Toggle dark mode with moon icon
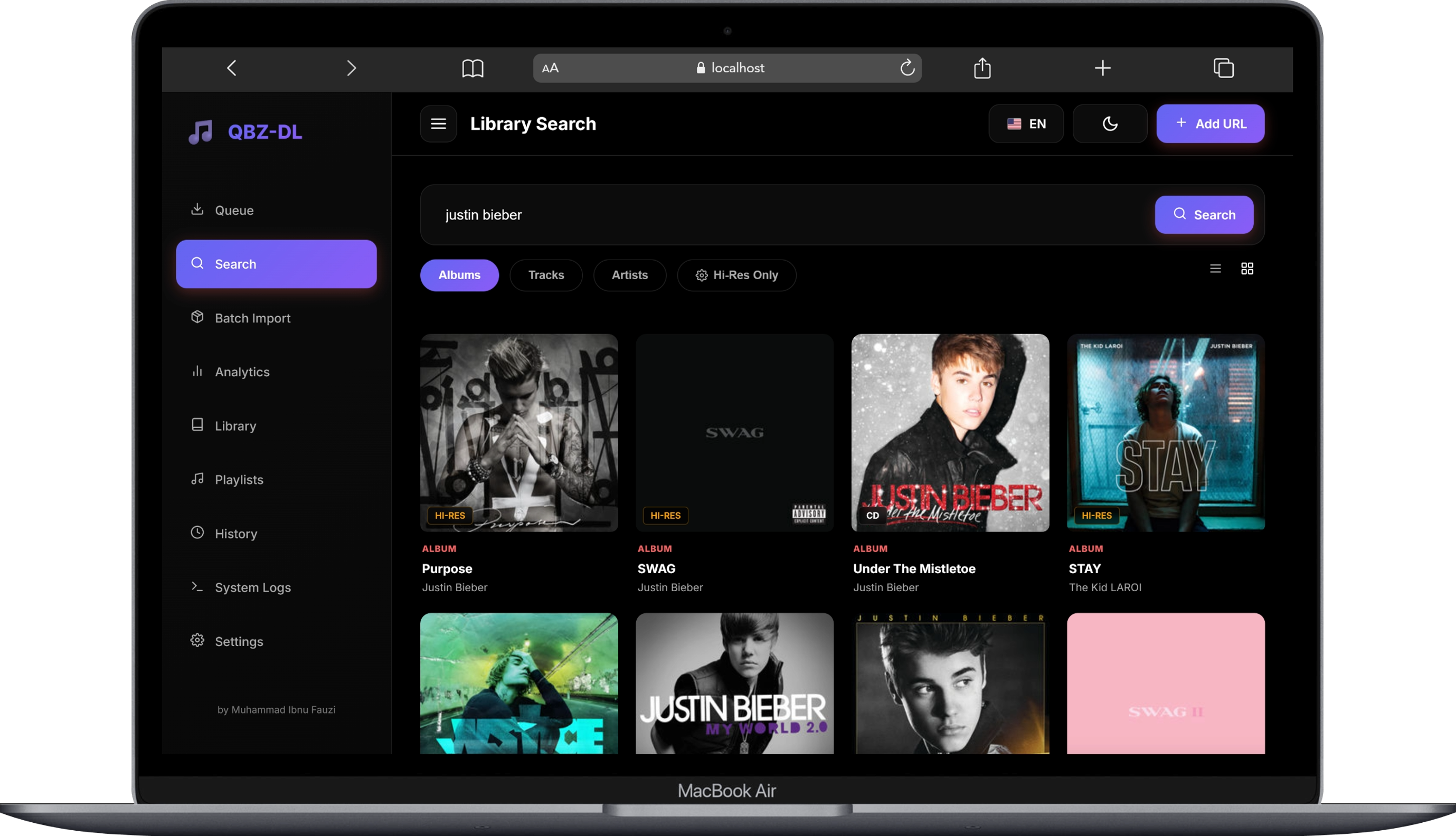This screenshot has width=1456, height=836. click(1110, 123)
